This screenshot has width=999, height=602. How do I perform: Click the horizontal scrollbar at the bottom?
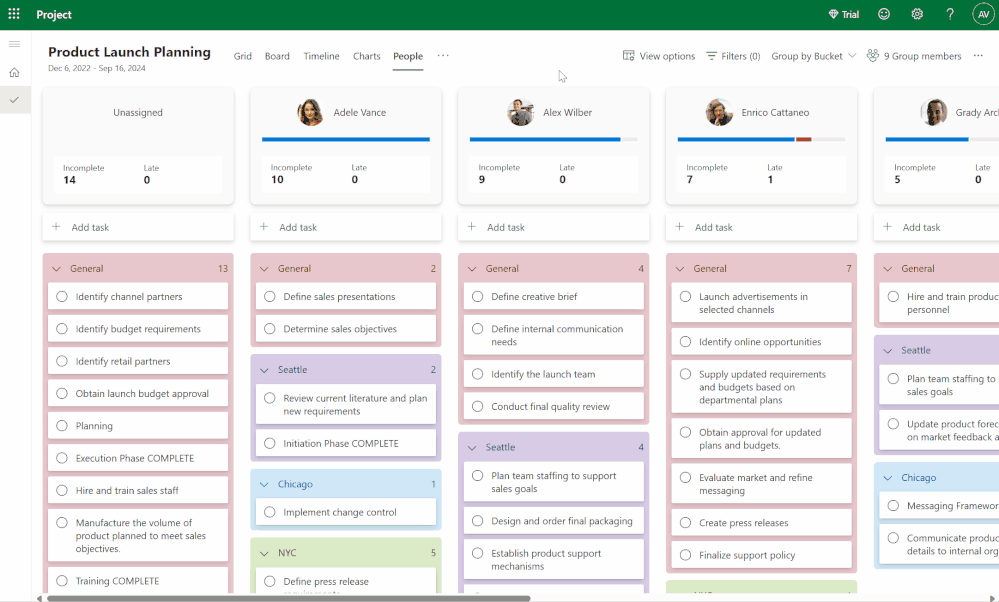point(289,598)
